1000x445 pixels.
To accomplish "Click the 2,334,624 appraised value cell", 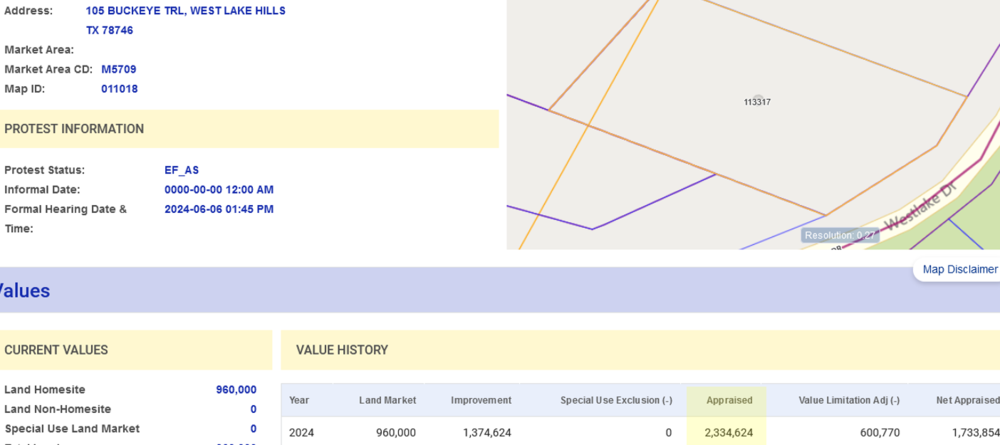I will 729,433.
